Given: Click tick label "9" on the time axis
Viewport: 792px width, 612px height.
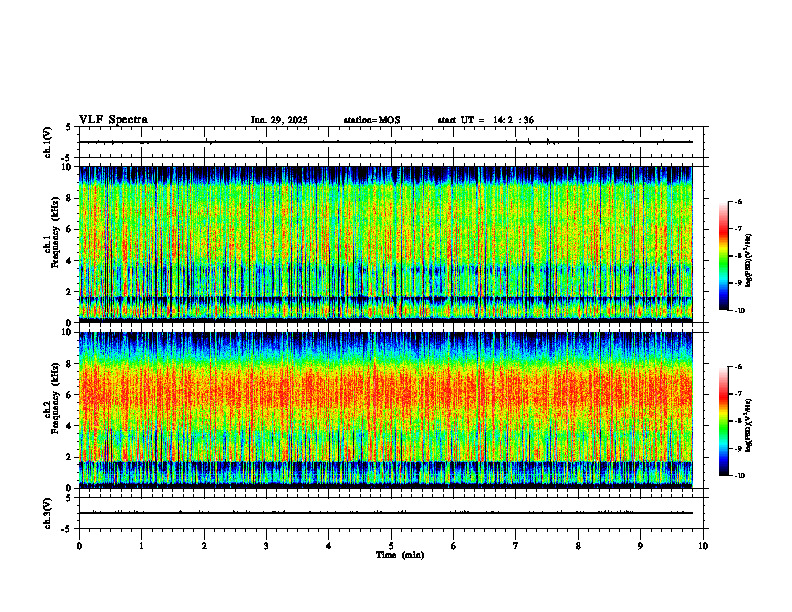Looking at the screenshot, I should coord(640,546).
